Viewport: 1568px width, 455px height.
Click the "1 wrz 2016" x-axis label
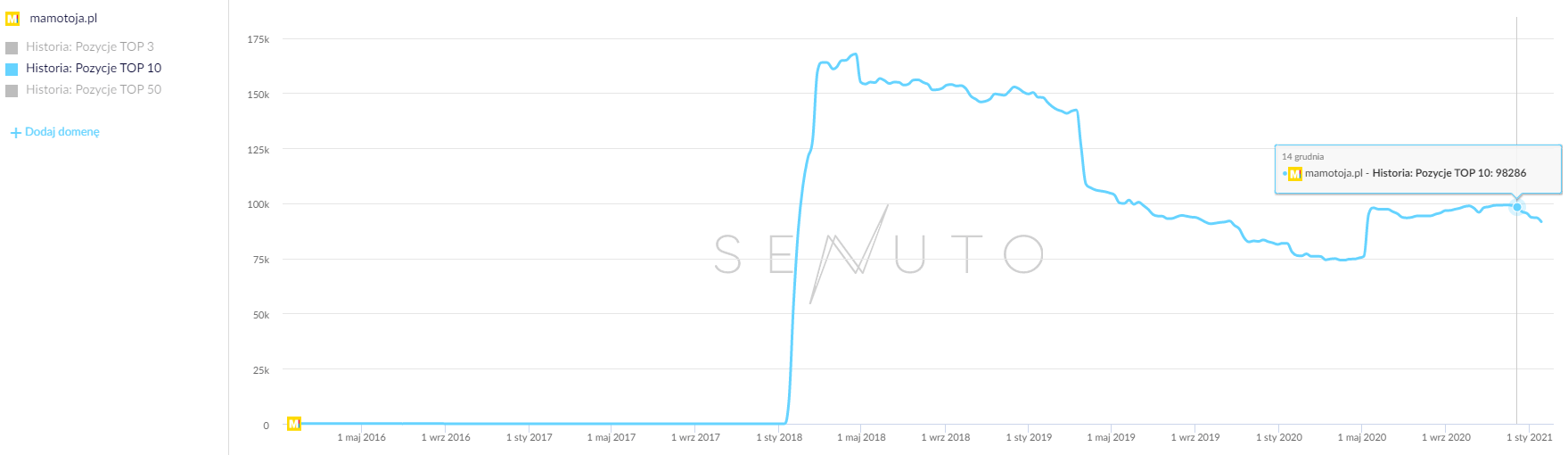(446, 437)
